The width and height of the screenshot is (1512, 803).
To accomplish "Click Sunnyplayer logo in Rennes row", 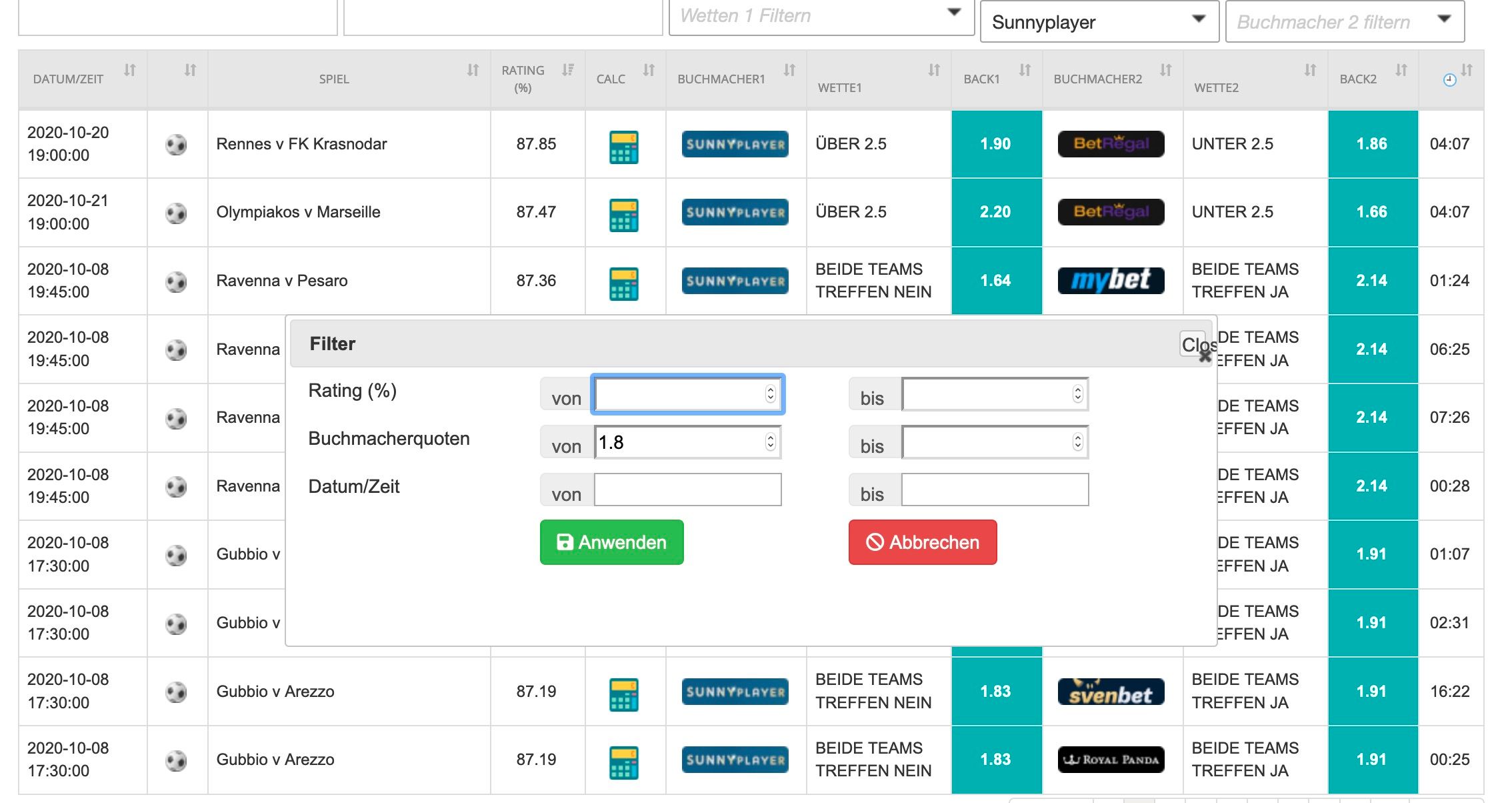I will tap(735, 144).
